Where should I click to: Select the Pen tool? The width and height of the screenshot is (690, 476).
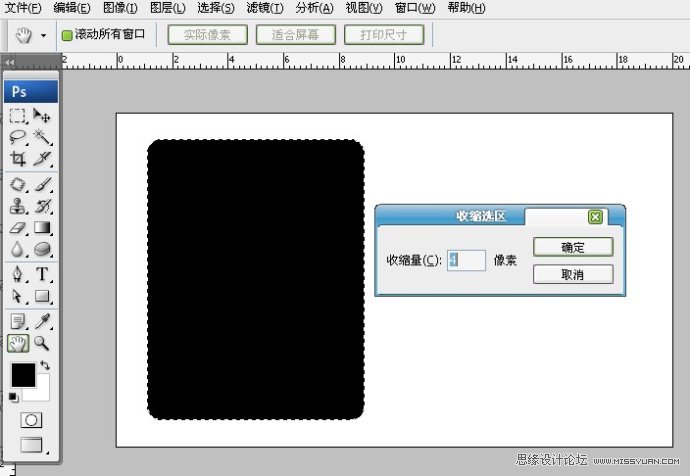pyautogui.click(x=18, y=274)
